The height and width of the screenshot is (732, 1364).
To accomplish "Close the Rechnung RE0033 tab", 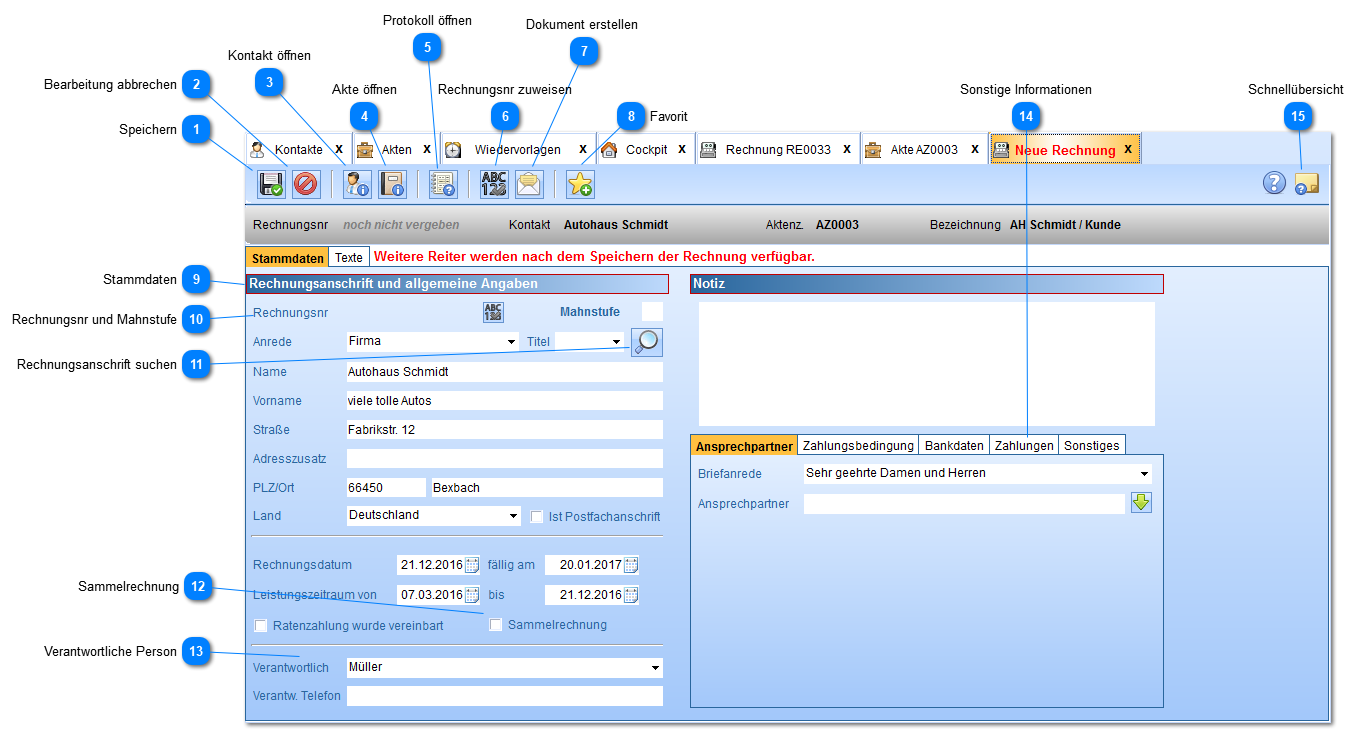I will (x=847, y=149).
